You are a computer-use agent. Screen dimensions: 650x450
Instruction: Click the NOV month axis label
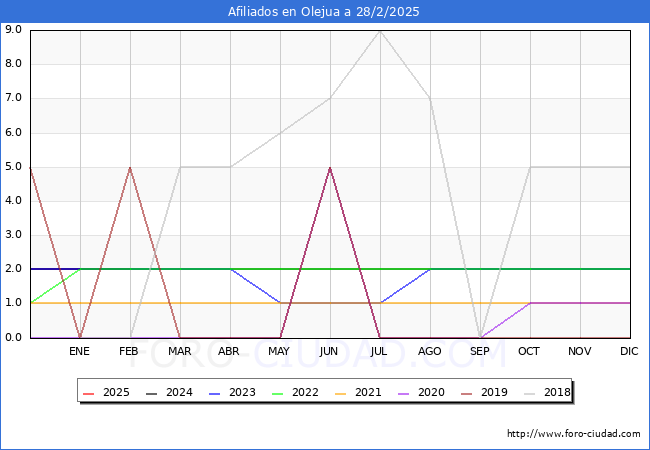coord(580,351)
